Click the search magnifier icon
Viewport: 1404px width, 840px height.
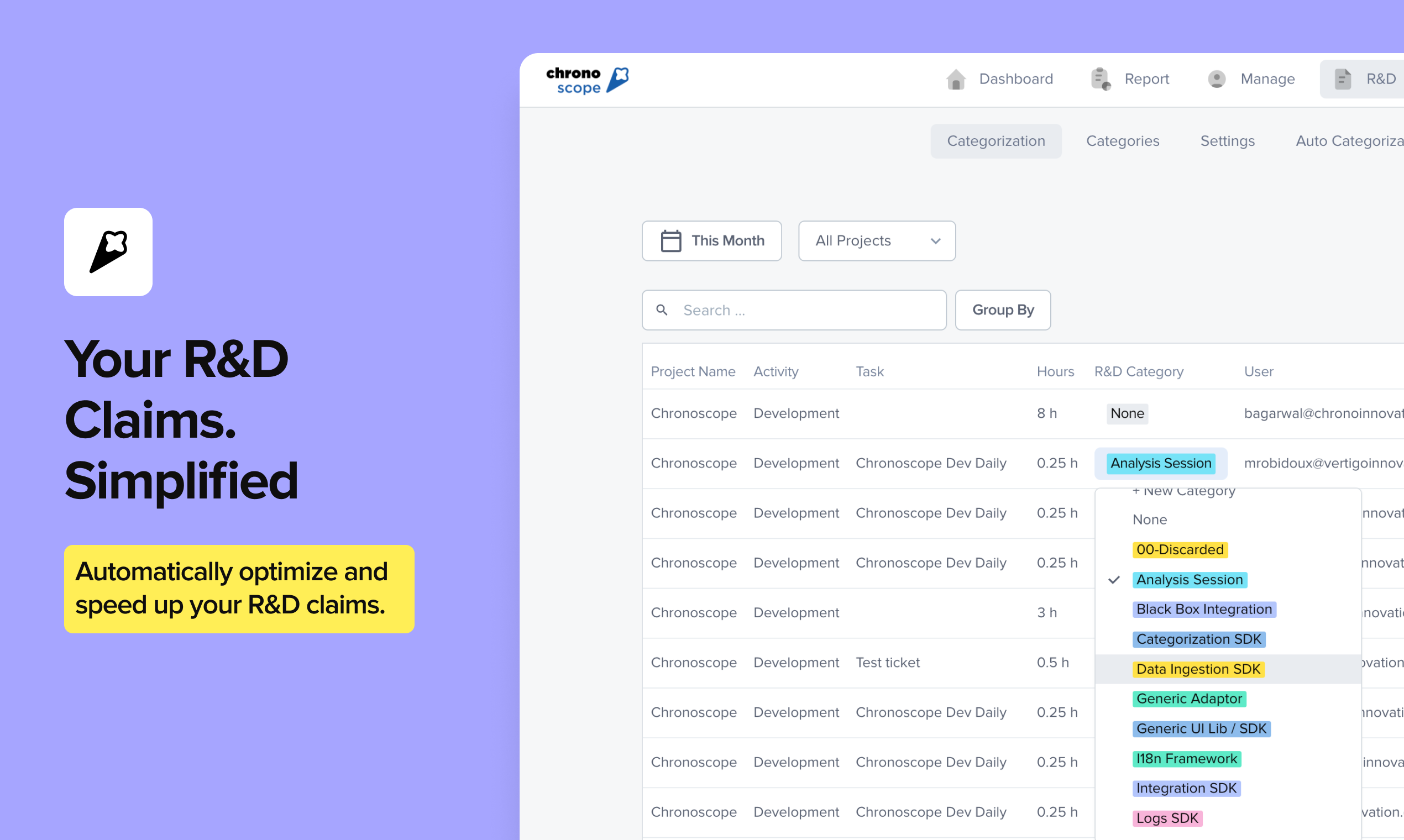tap(662, 310)
